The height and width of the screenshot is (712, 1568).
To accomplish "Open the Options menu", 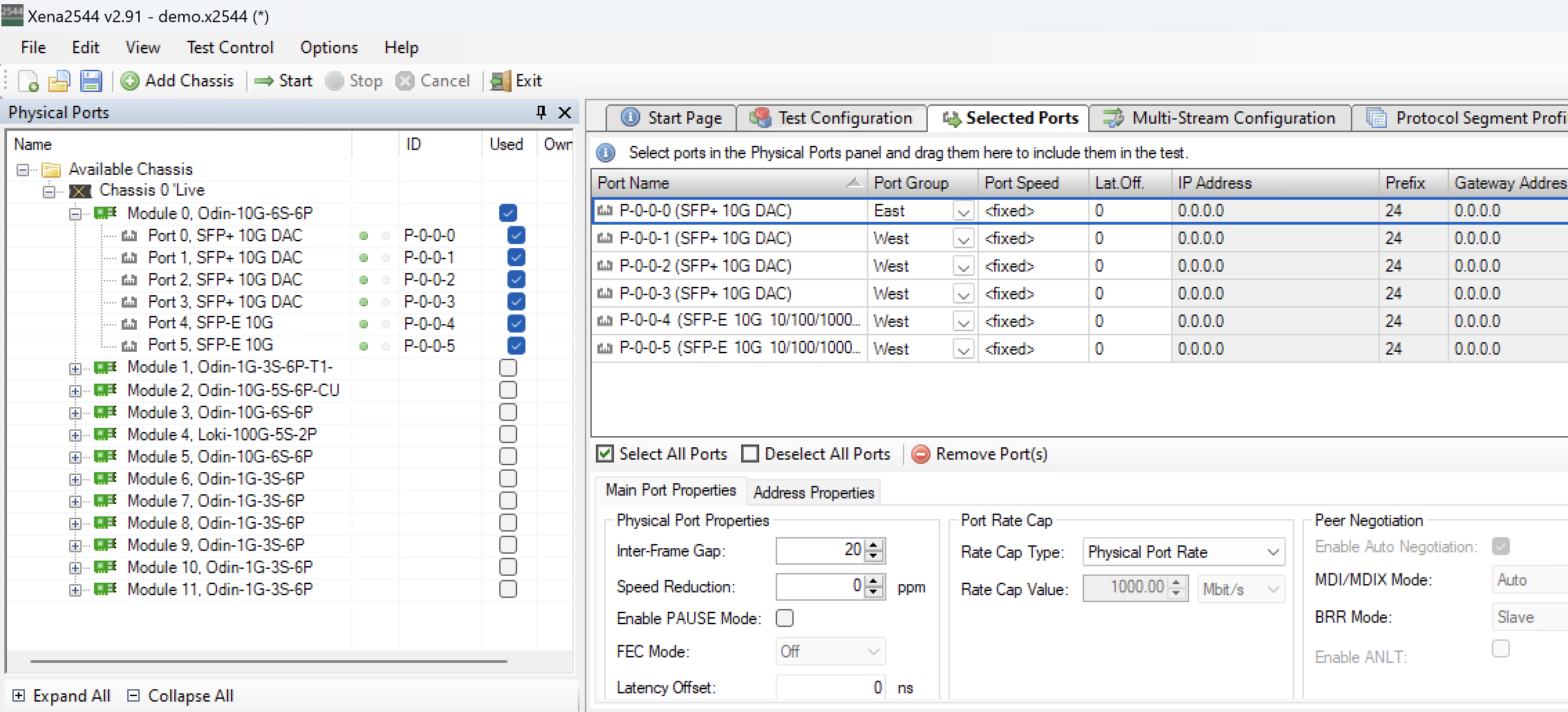I will point(329,48).
